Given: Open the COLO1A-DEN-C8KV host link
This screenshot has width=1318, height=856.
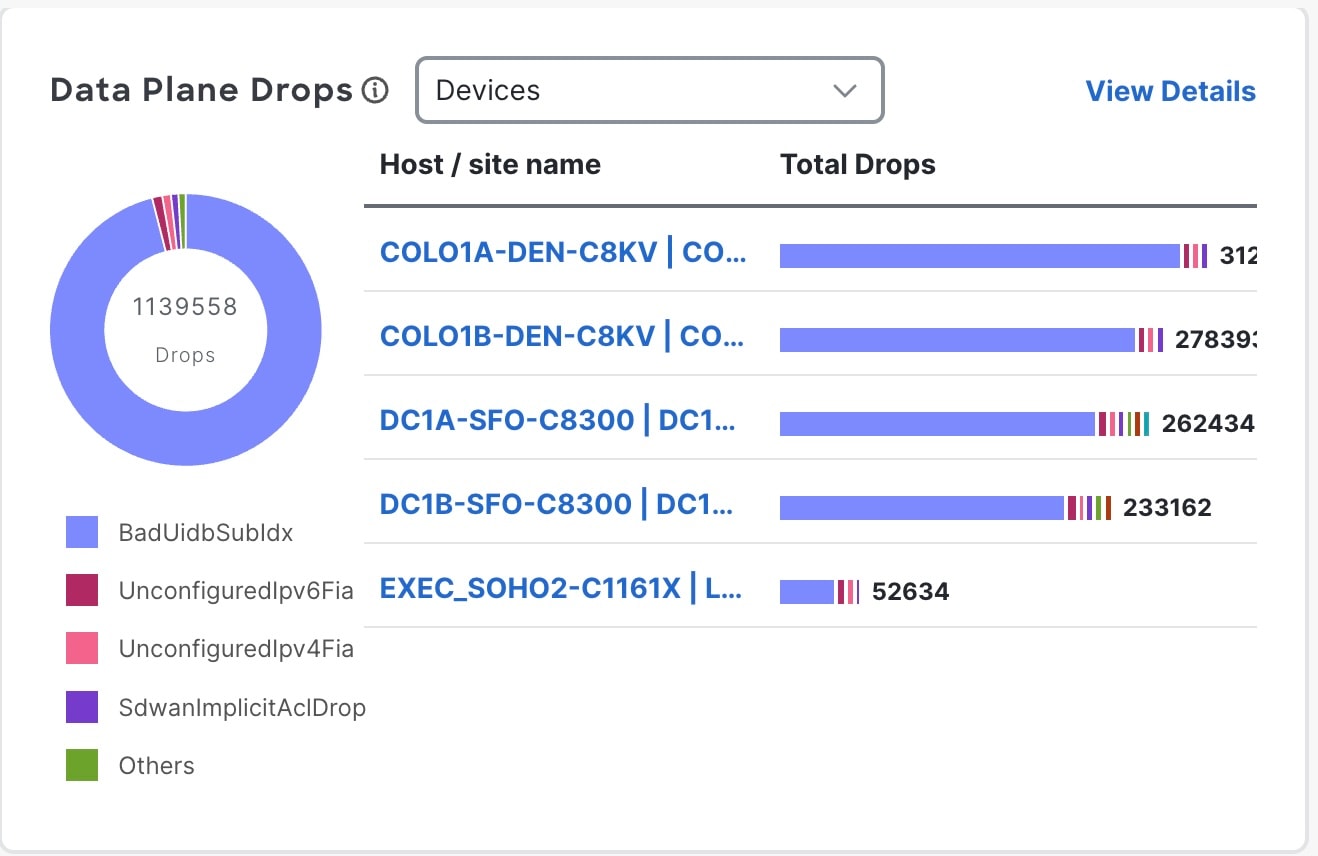Looking at the screenshot, I should pos(563,251).
